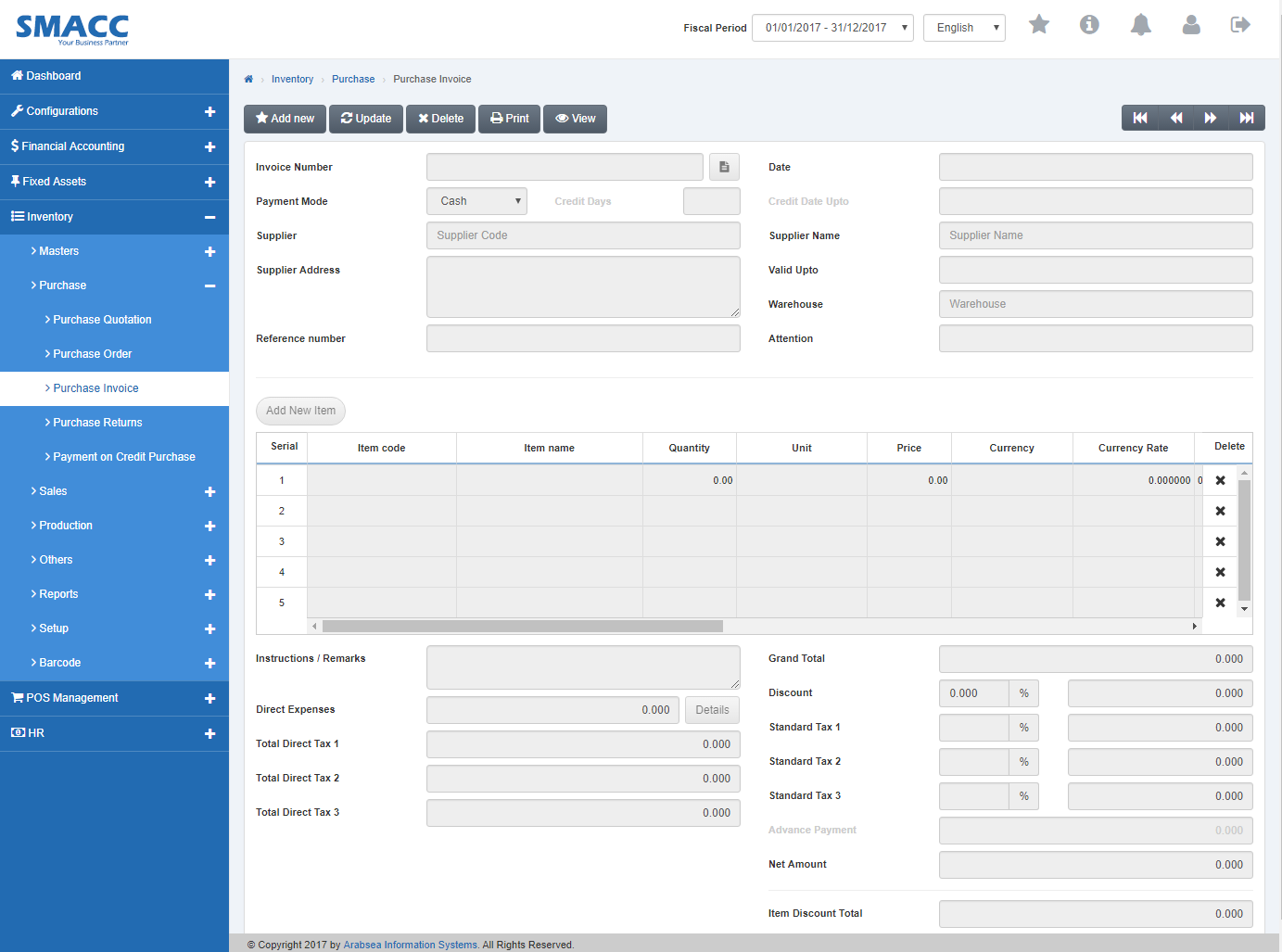1282x952 pixels.
Task: Click the home icon in the breadcrumb
Action: pos(248,79)
